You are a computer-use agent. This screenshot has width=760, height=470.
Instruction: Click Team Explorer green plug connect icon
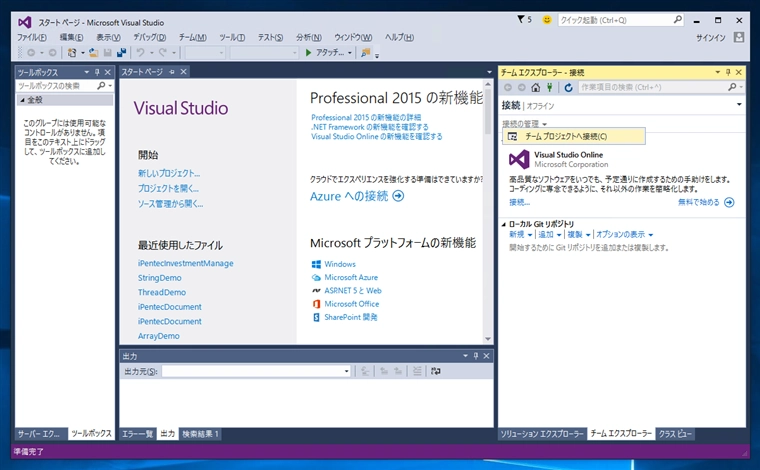tap(550, 87)
